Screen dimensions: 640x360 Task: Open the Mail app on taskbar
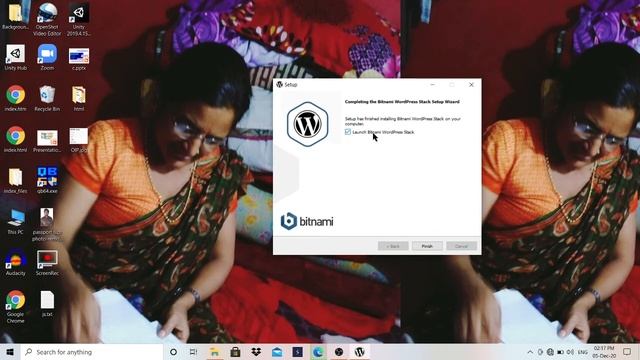tap(277, 352)
